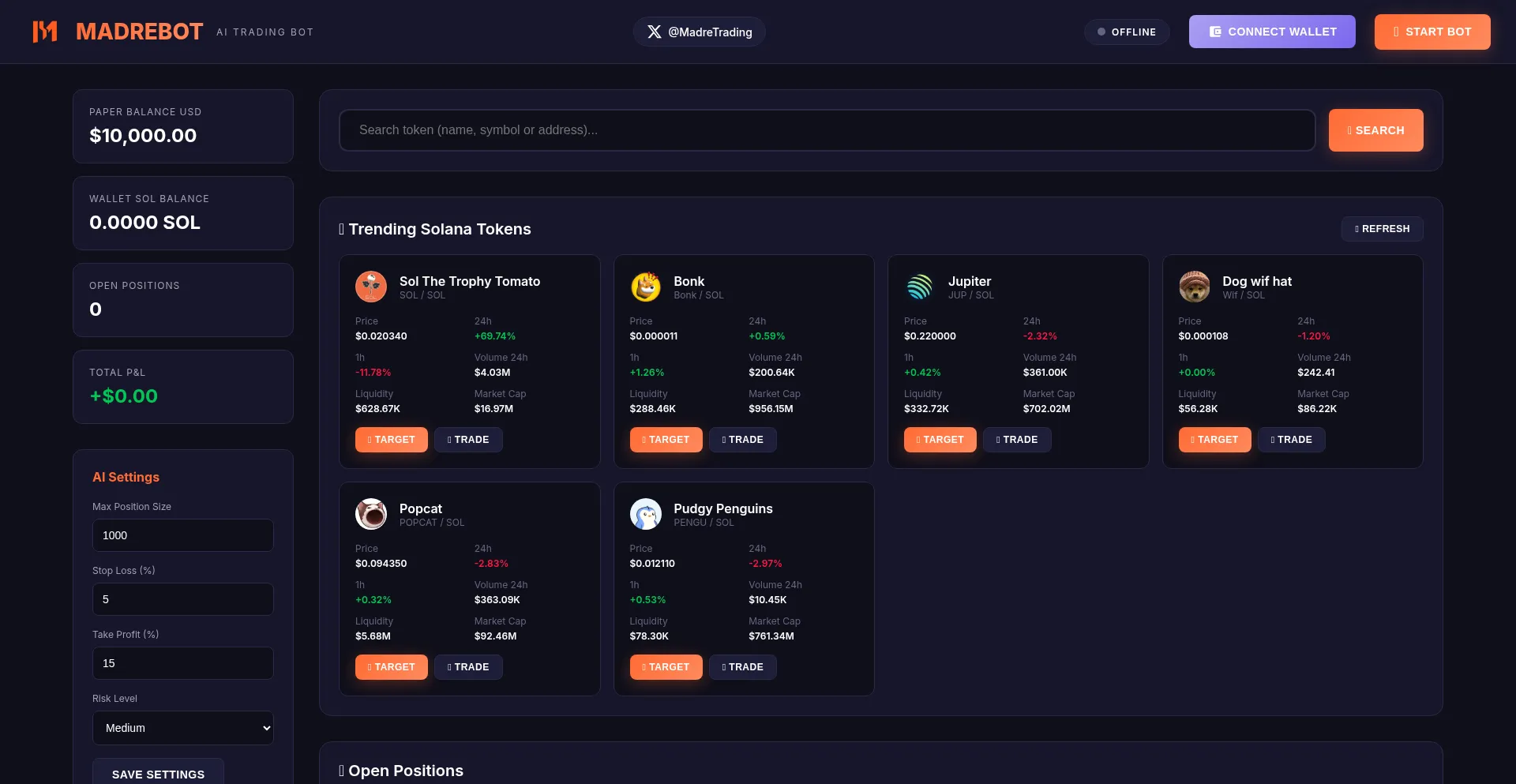Expand the Risk Level dropdown
The width and height of the screenshot is (1516, 784).
pyautogui.click(x=183, y=728)
